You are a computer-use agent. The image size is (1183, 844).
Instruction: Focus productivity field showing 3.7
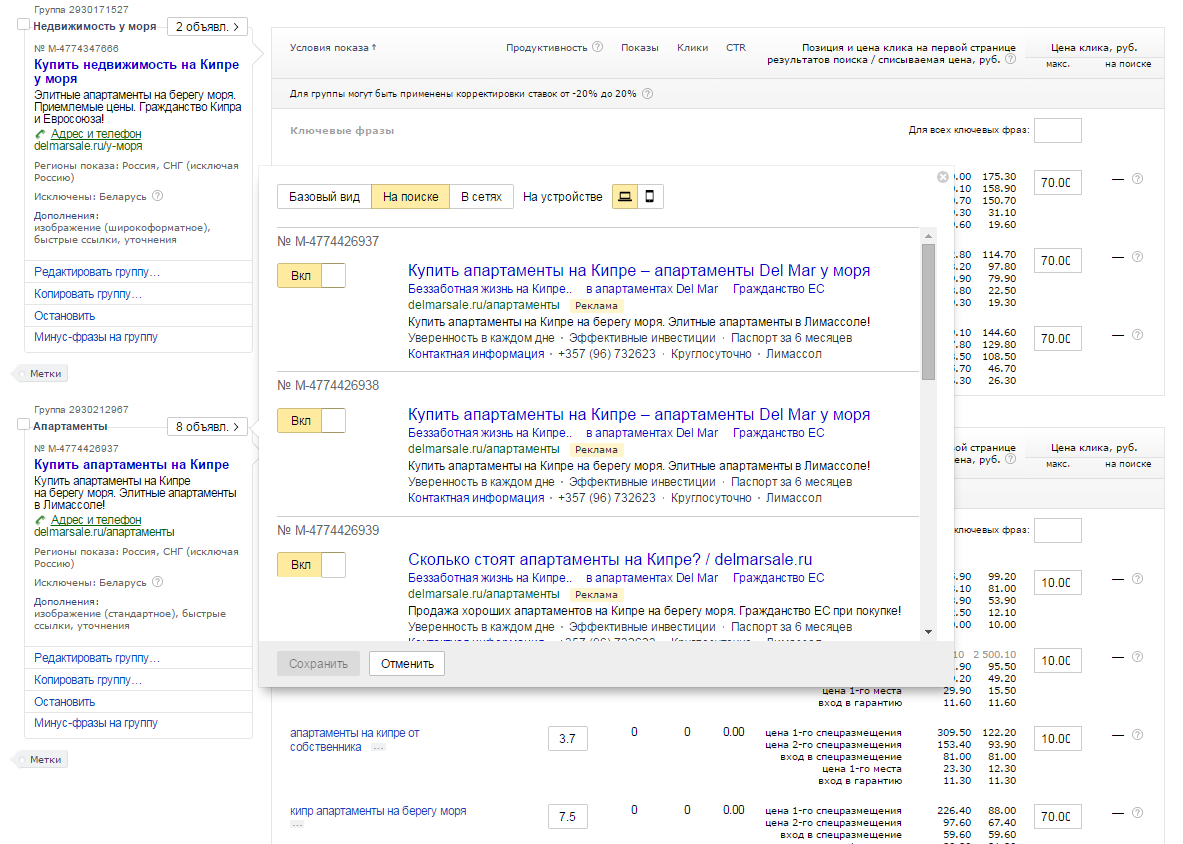coord(568,738)
